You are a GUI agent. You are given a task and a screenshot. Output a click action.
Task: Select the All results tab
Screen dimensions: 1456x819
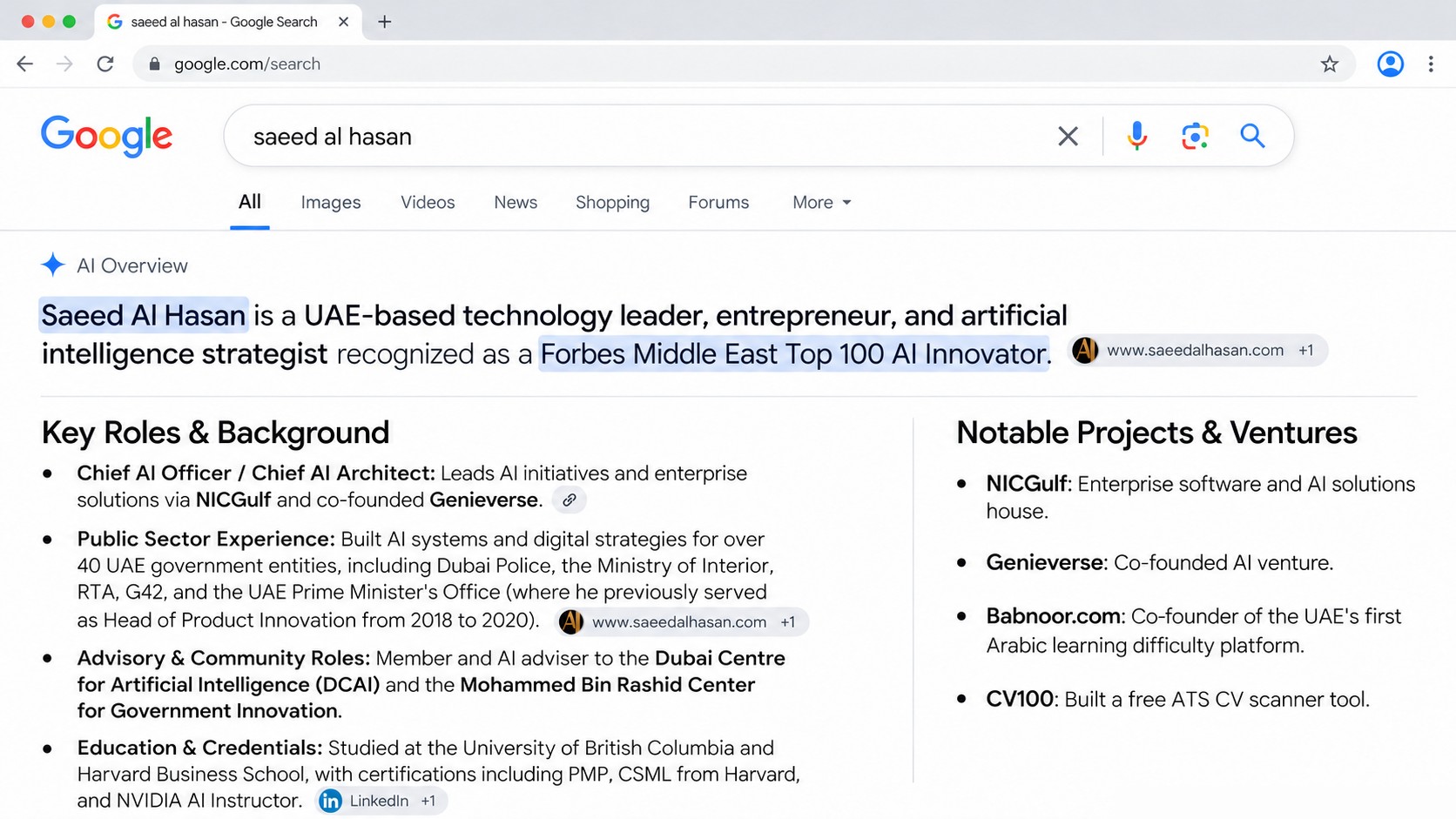(x=250, y=202)
